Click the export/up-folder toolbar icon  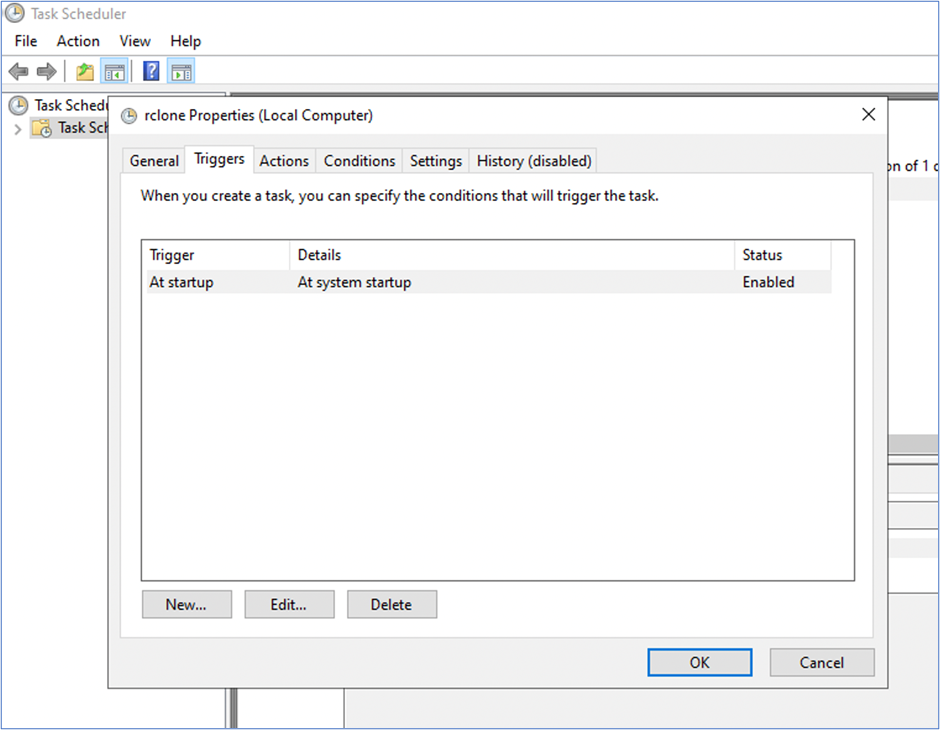pos(84,71)
